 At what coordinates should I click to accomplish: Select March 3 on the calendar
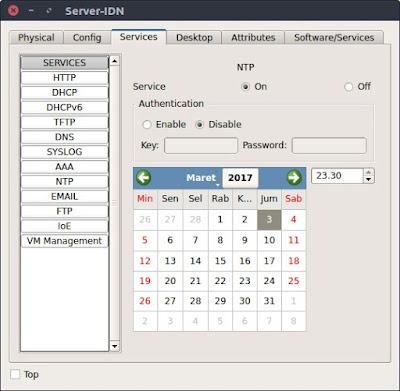pos(269,220)
